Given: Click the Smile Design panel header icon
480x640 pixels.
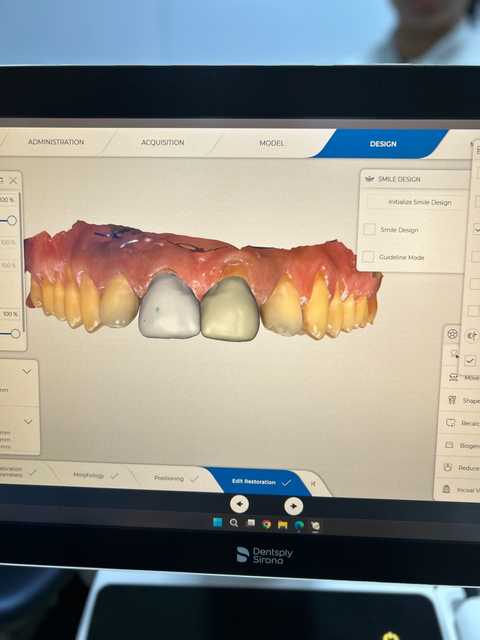Looking at the screenshot, I should point(370,179).
